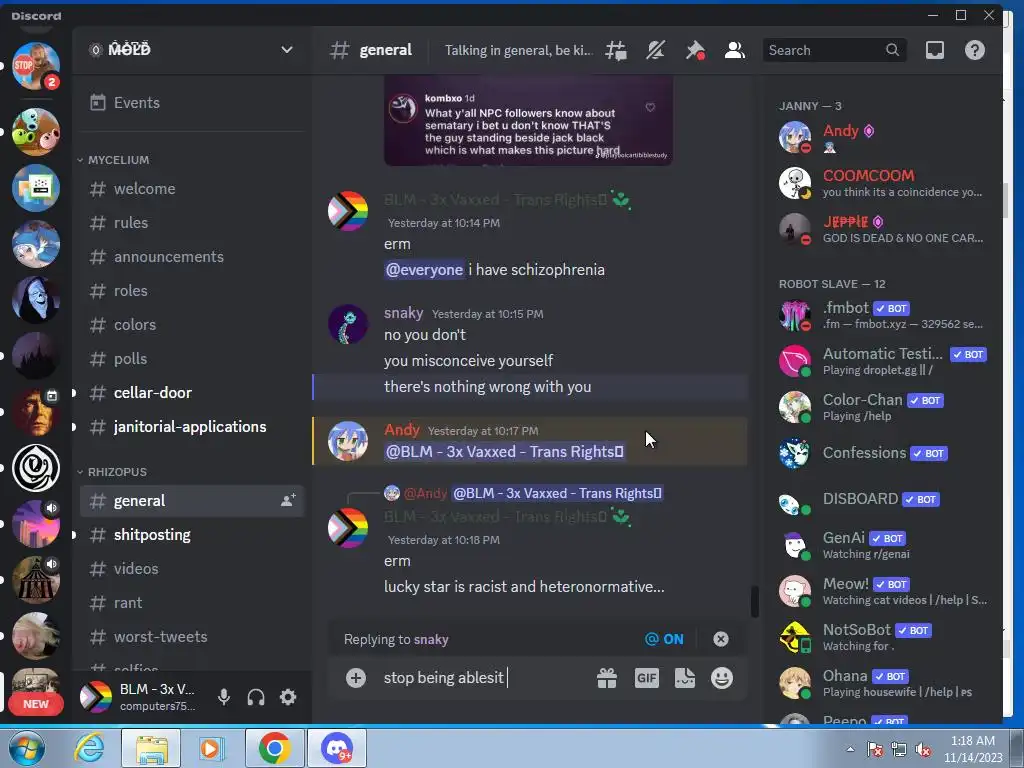Open the worst-tweets channel

tap(191, 637)
